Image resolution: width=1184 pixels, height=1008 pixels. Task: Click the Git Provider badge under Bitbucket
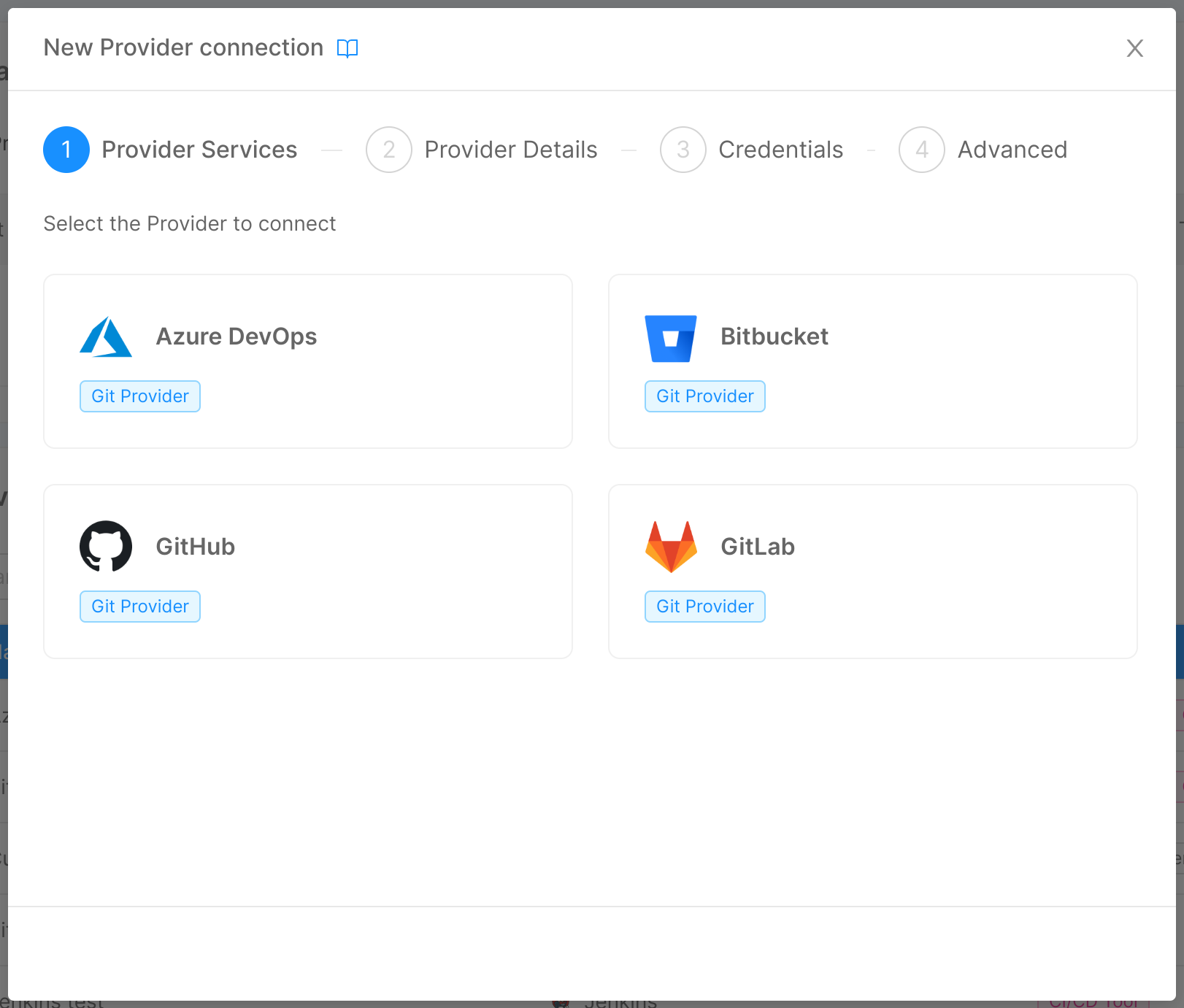pos(704,396)
